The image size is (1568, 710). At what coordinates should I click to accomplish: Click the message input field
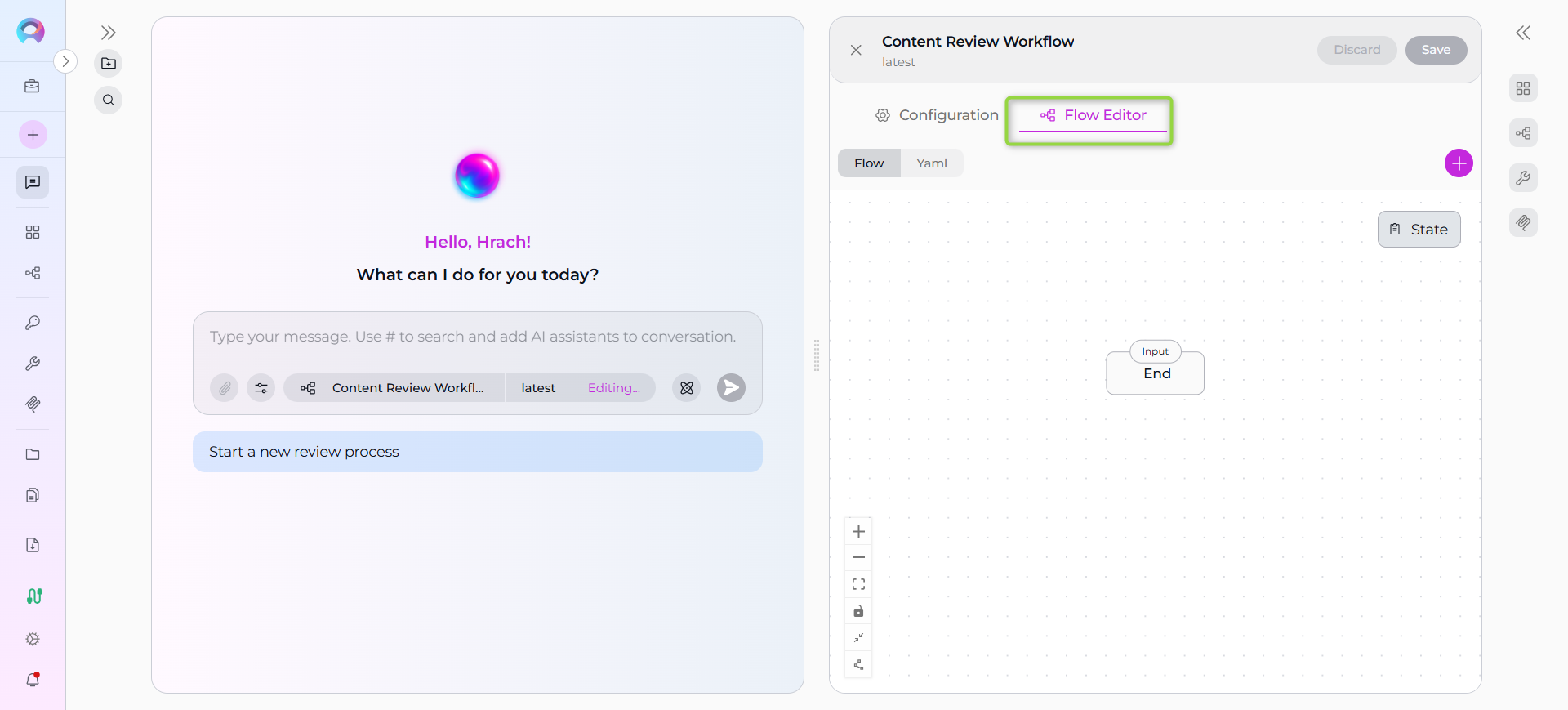pos(473,337)
